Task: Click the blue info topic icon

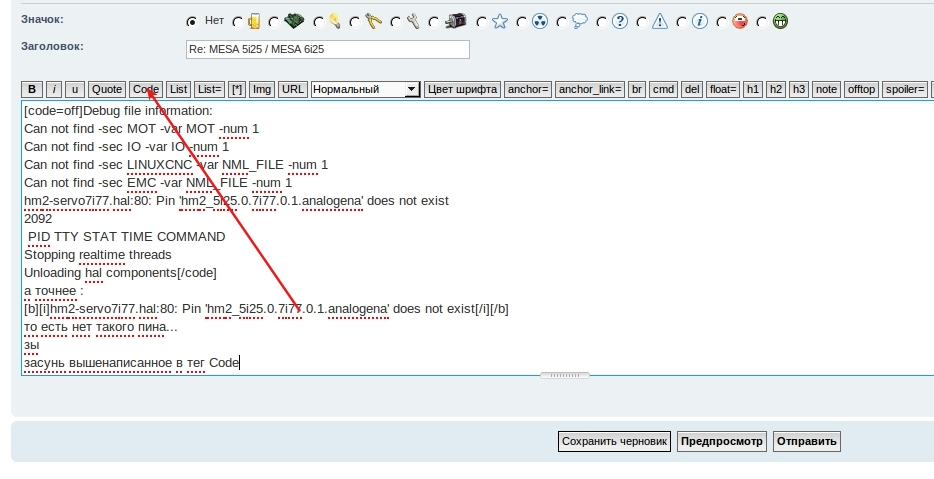Action: tap(700, 21)
